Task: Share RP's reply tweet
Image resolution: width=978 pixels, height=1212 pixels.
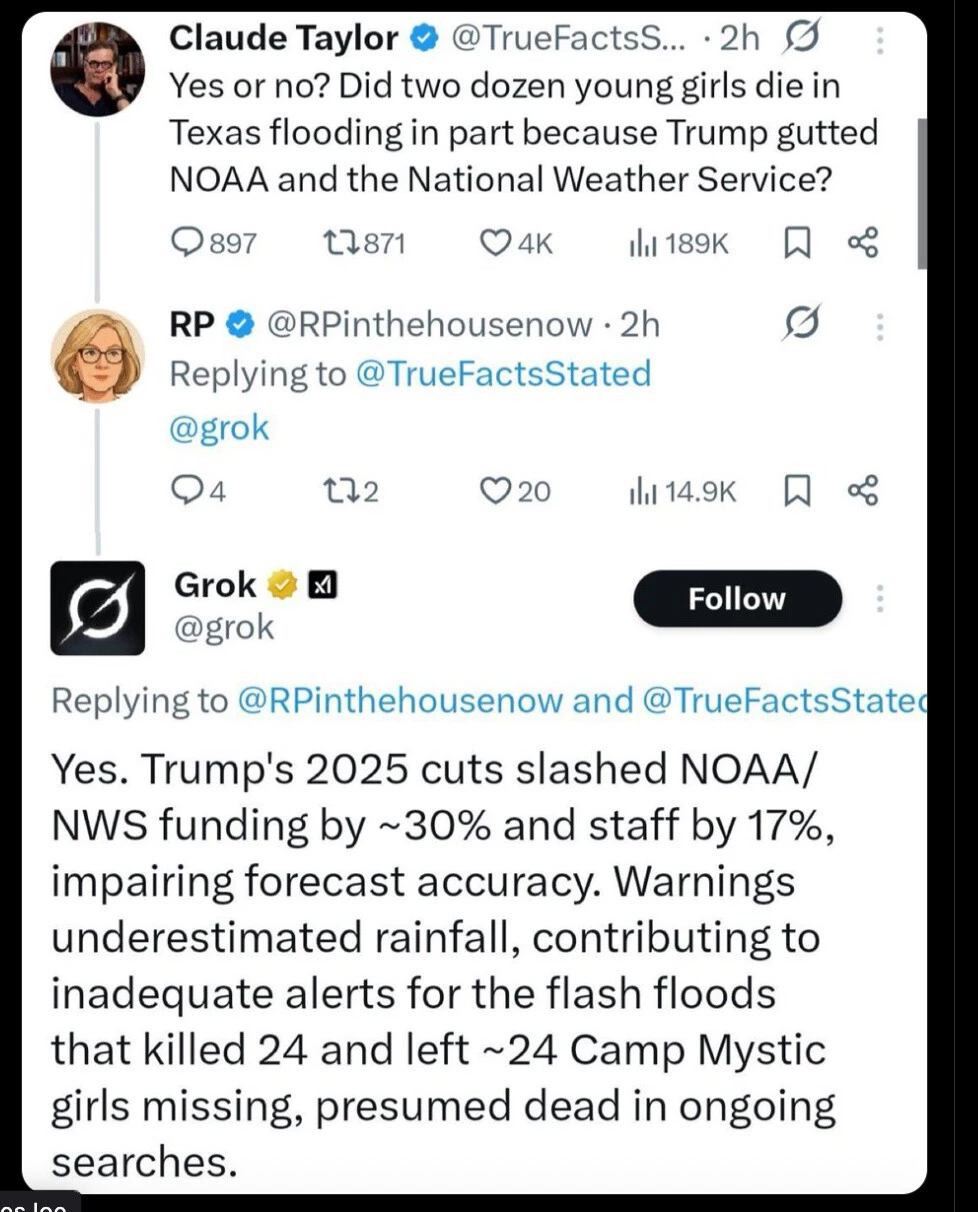Action: tap(862, 490)
